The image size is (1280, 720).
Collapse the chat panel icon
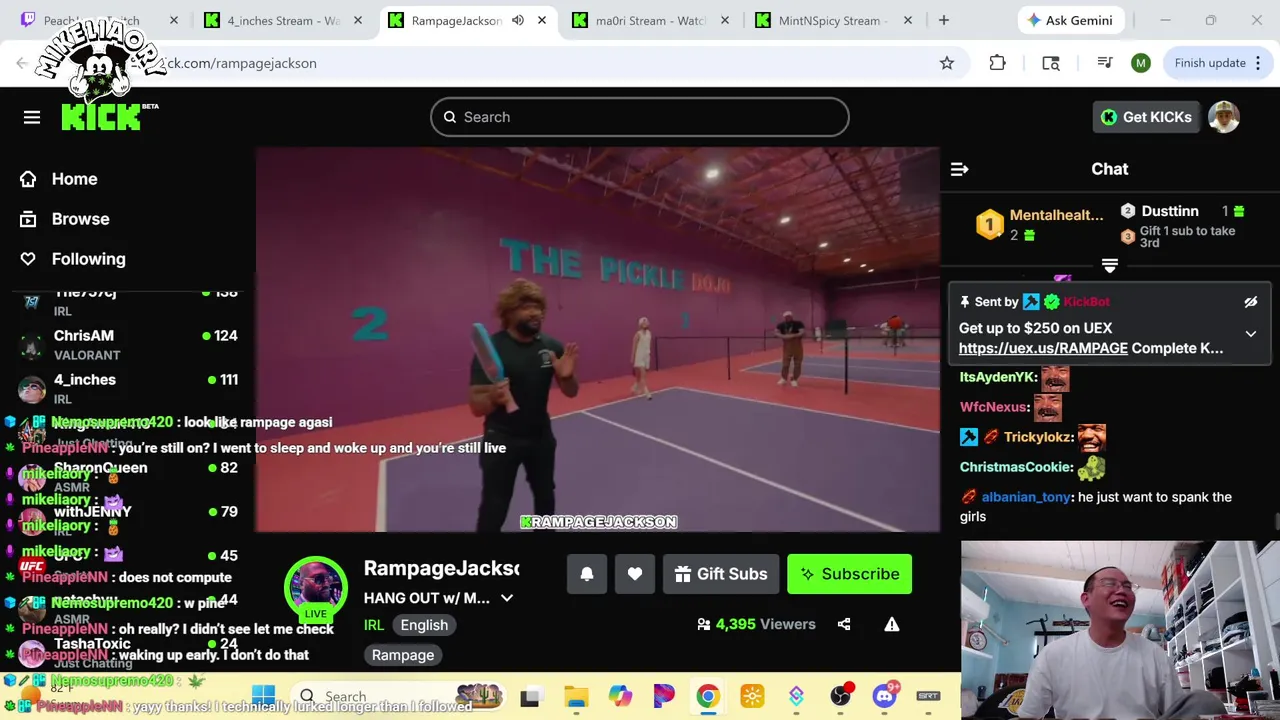pyautogui.click(x=959, y=169)
